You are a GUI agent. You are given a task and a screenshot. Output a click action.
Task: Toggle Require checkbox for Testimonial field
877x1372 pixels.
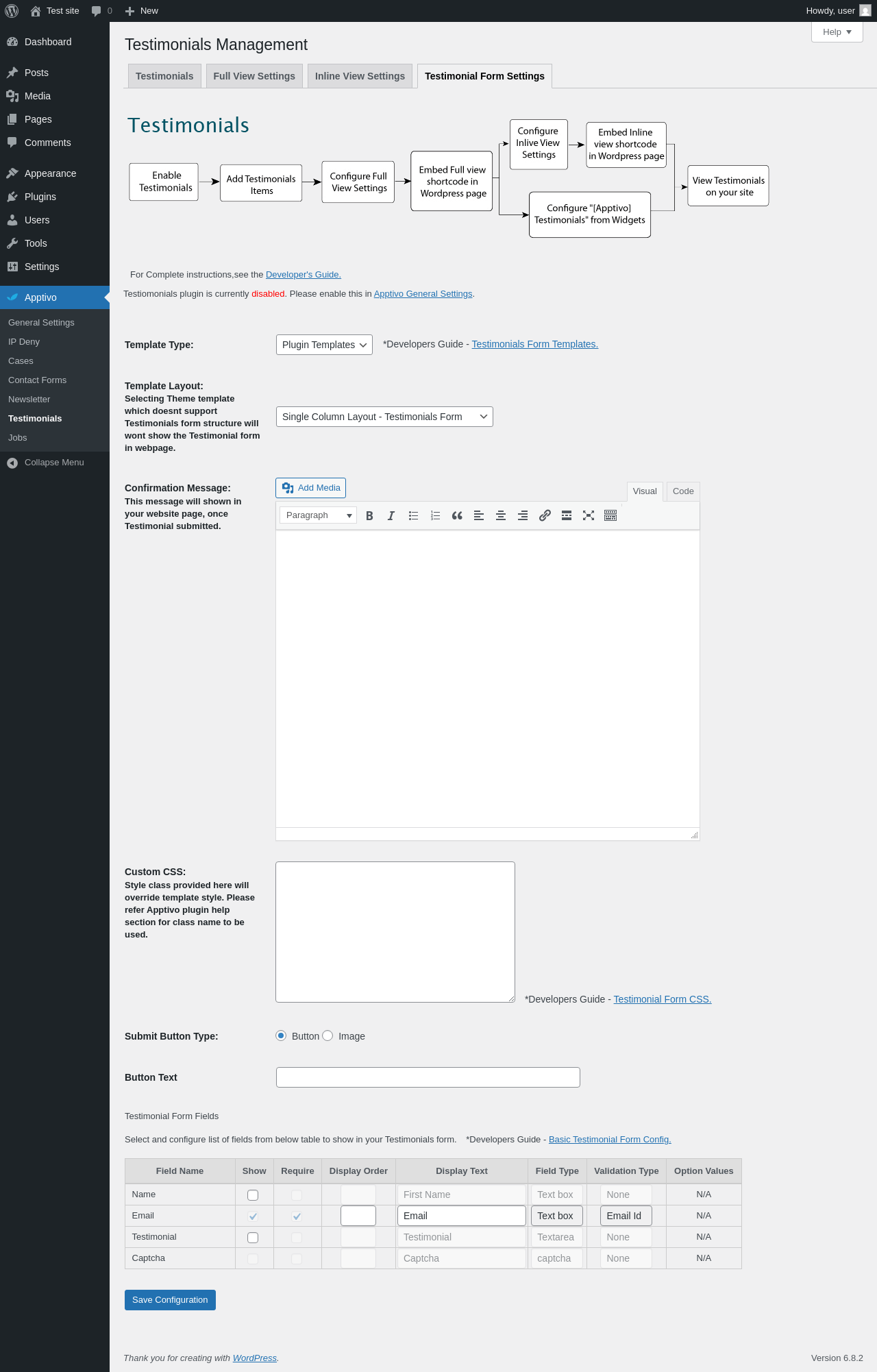297,1238
